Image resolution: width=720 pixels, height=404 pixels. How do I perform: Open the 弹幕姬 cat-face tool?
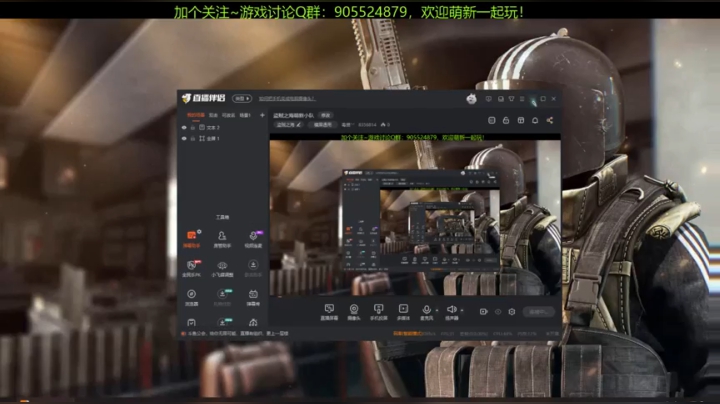point(253,297)
